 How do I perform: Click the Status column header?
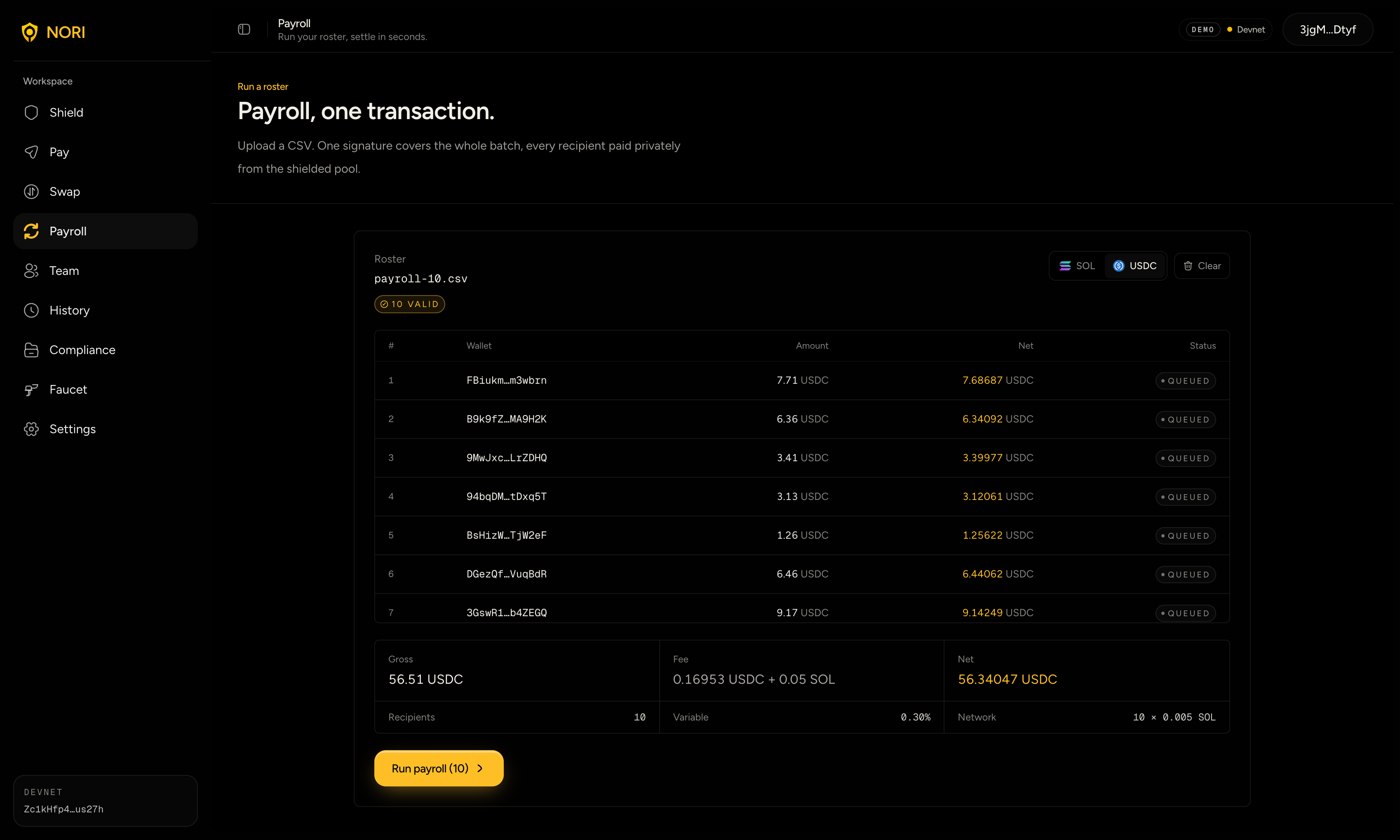[1203, 346]
